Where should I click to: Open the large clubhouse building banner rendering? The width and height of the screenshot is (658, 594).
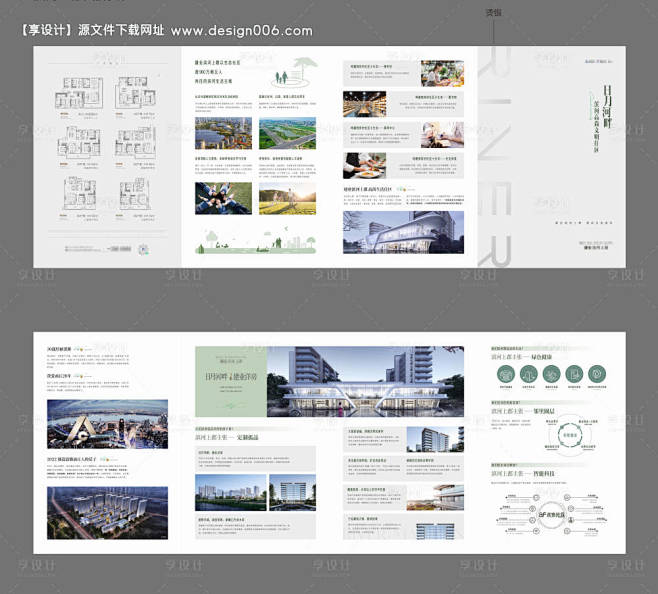[x=365, y=382]
